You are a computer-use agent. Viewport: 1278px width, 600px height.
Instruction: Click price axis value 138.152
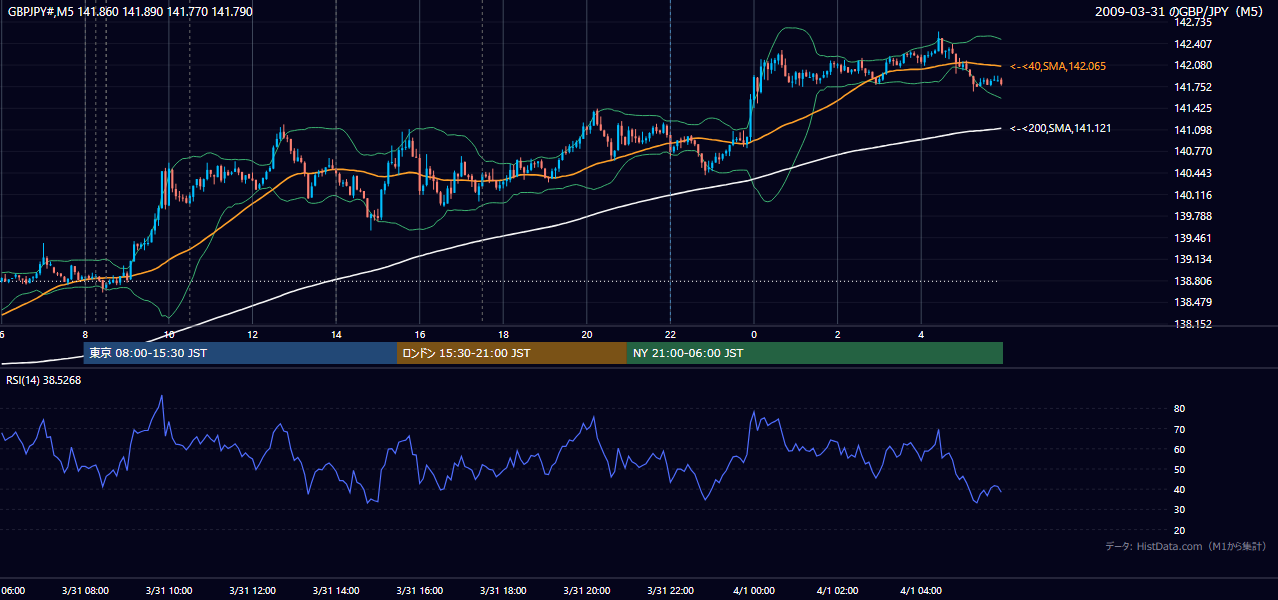(1194, 324)
